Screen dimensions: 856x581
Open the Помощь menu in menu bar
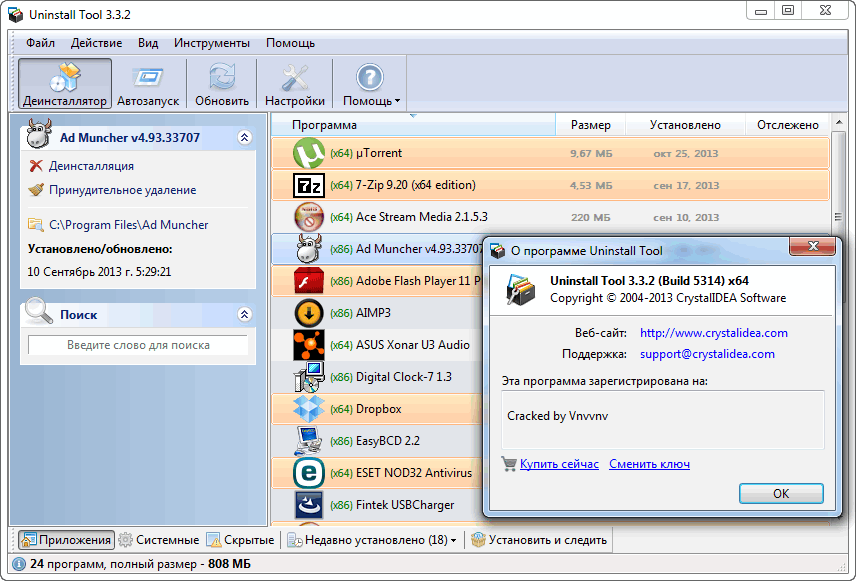pyautogui.click(x=290, y=43)
